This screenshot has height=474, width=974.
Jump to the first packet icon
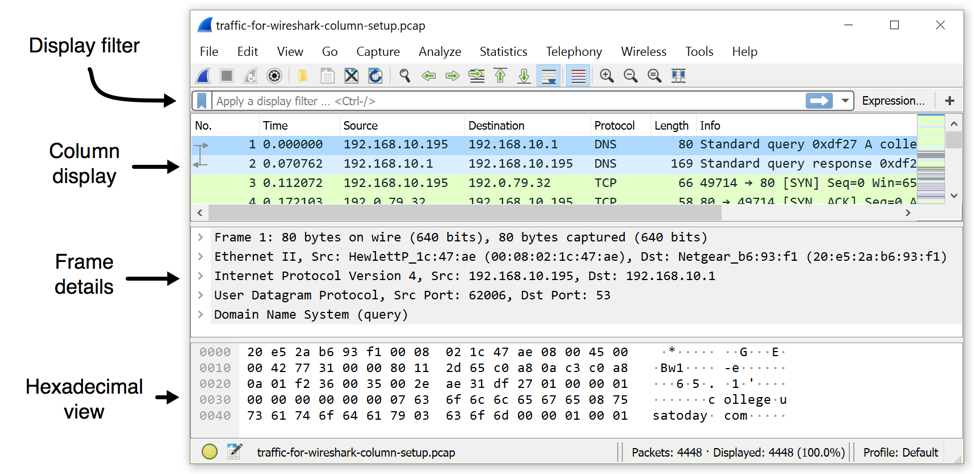[500, 76]
